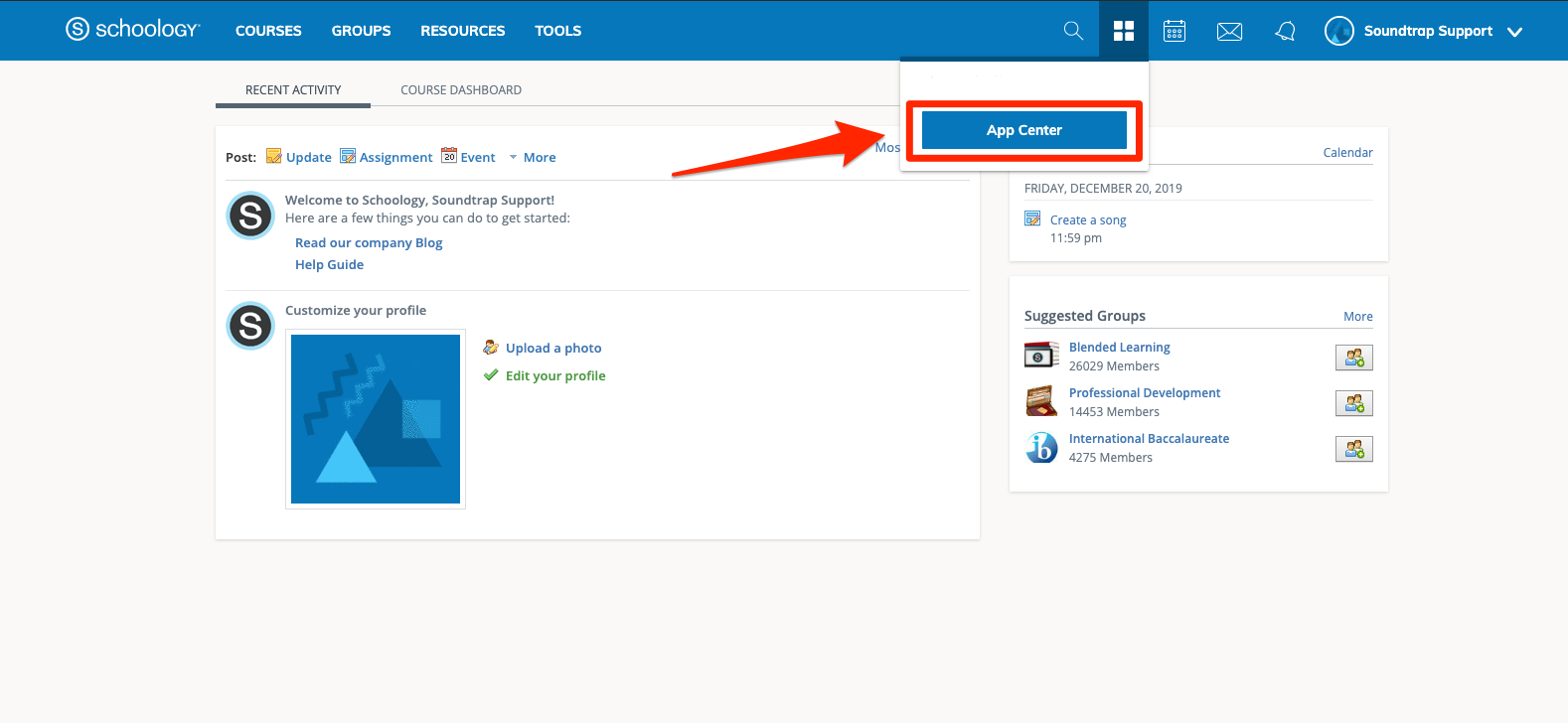This screenshot has width=1568, height=723.
Task: Open the Calendar link in sidebar
Action: 1347,152
